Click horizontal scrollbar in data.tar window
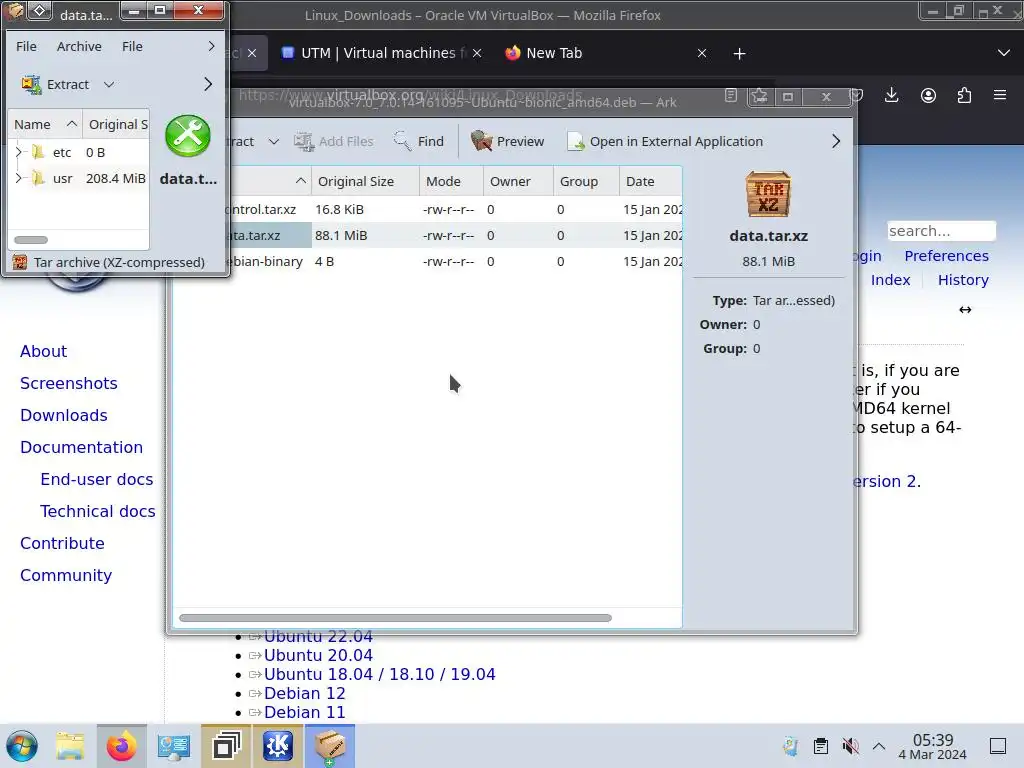This screenshot has height=768, width=1024. (x=31, y=240)
